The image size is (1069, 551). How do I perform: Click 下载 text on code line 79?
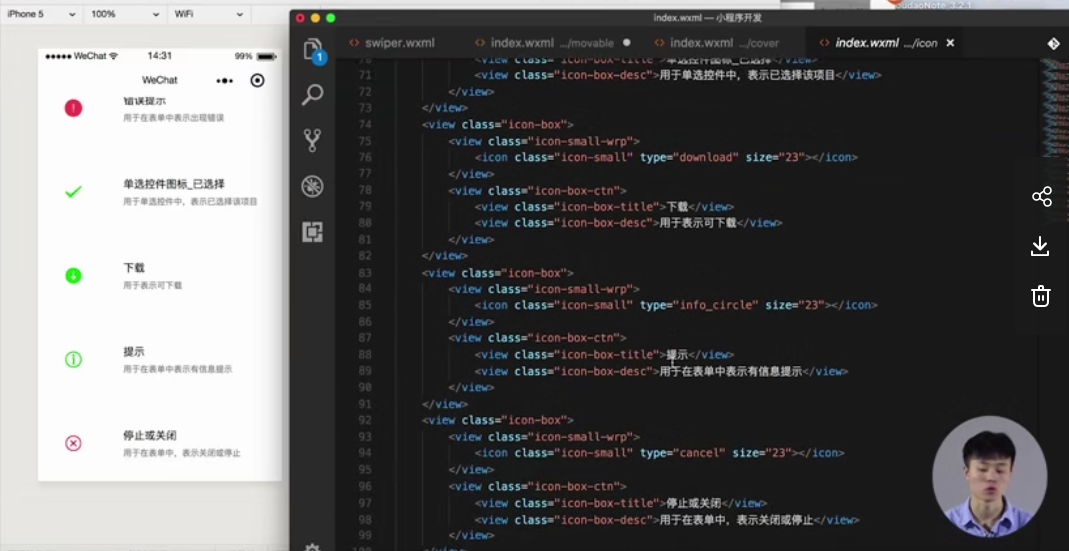676,207
